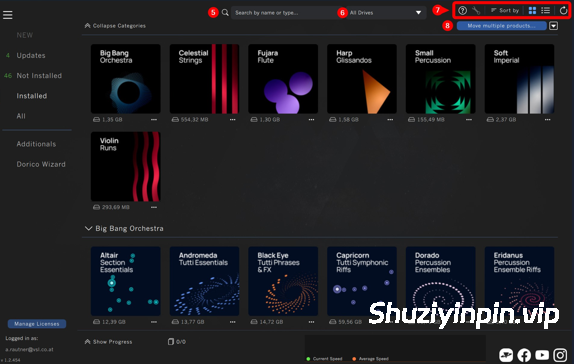The width and height of the screenshot is (574, 364).
Task: Open the wrench settings icon
Action: (476, 11)
